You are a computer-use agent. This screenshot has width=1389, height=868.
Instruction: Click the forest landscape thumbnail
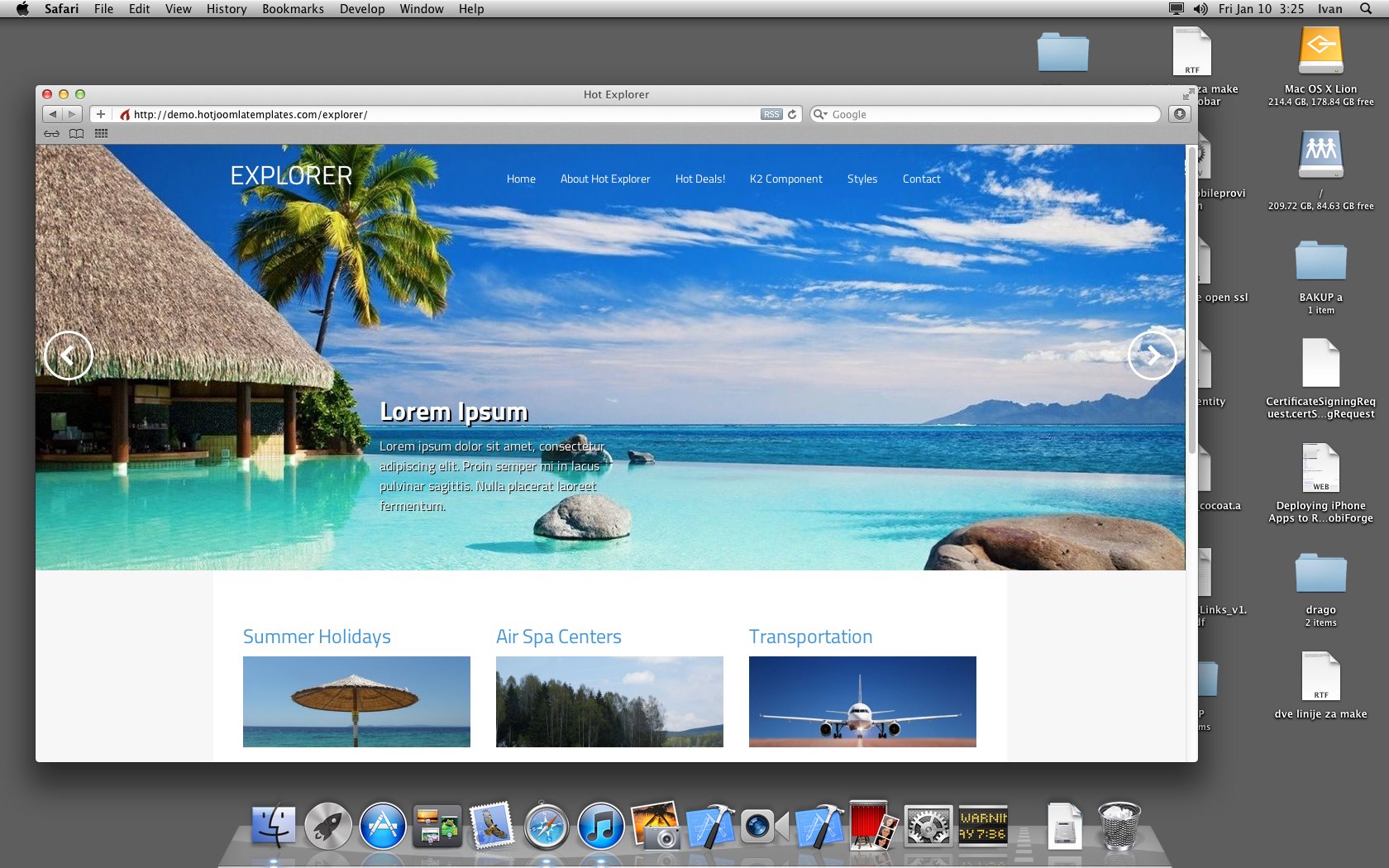coord(609,702)
